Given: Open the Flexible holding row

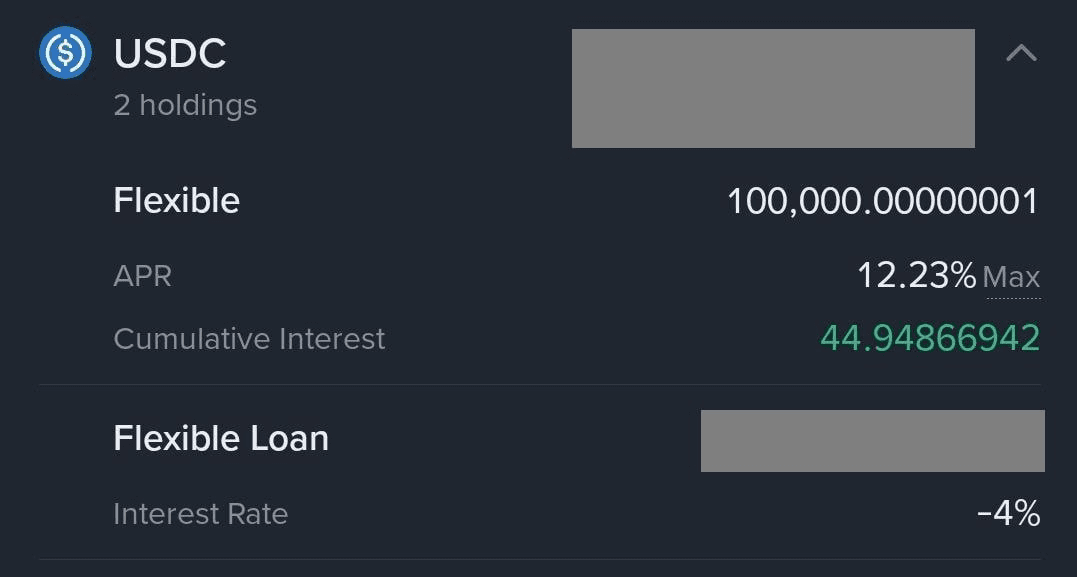Looking at the screenshot, I should pos(540,201).
